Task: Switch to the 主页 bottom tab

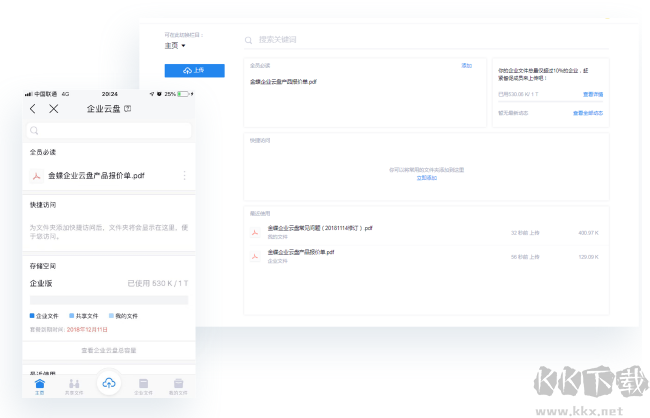Action: coord(40,386)
